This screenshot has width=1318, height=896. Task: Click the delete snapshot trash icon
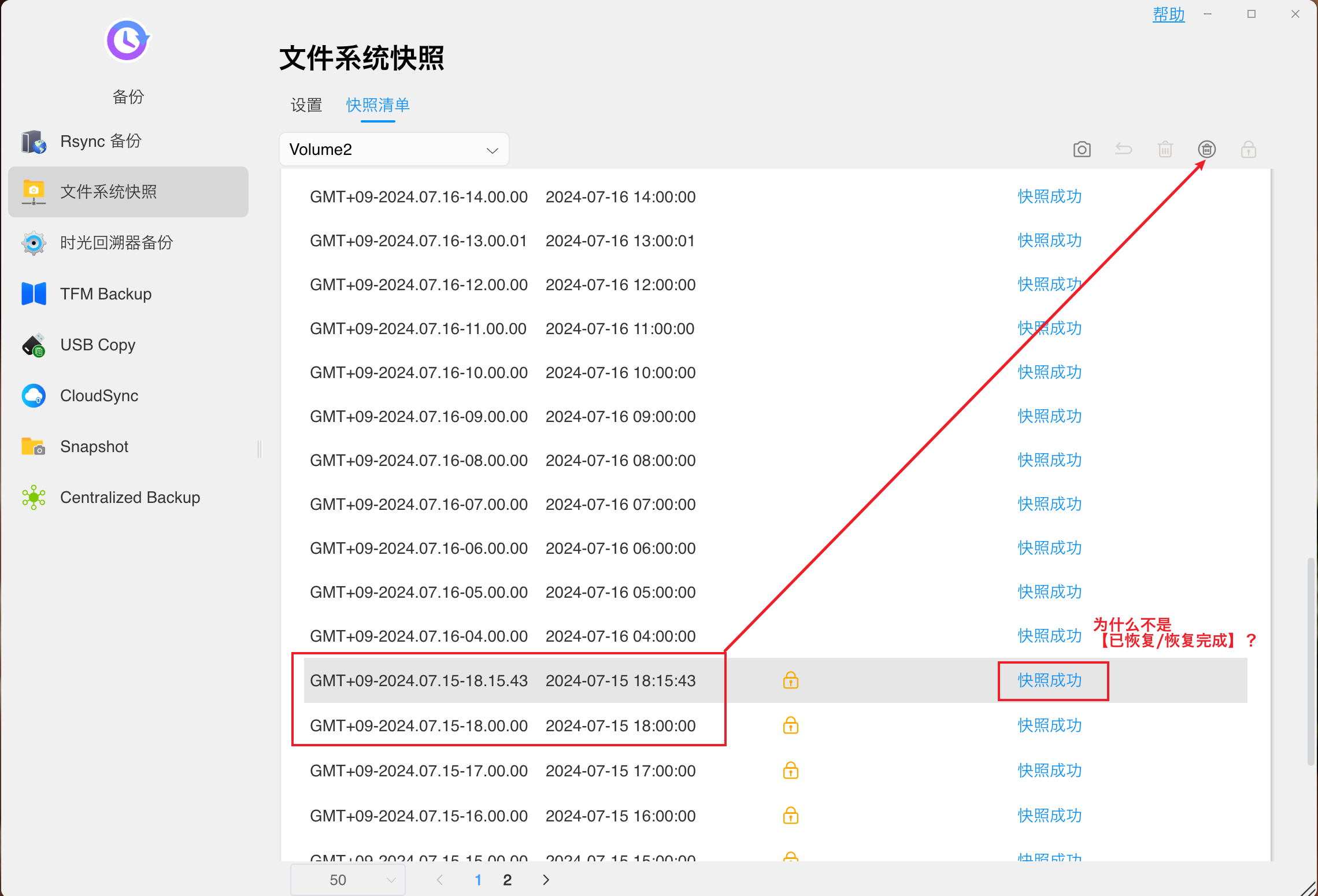pyautogui.click(x=1165, y=150)
